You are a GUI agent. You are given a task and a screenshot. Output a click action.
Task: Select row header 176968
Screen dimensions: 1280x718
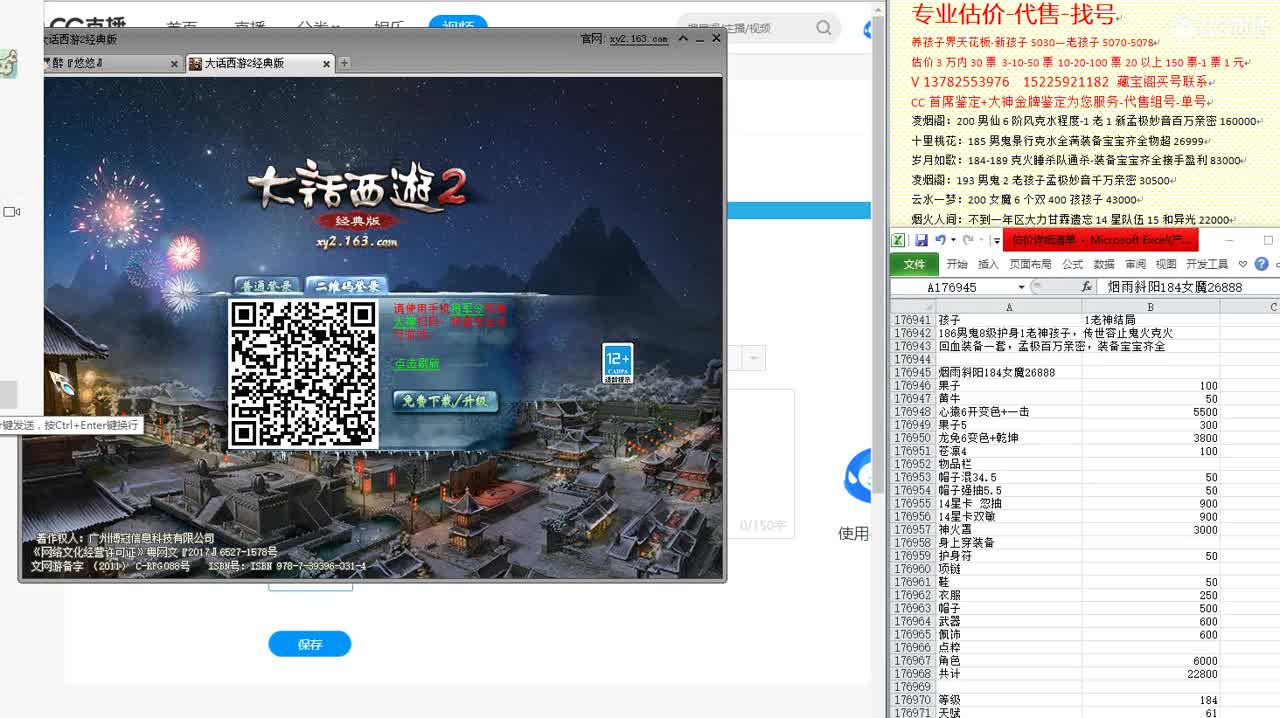point(912,674)
